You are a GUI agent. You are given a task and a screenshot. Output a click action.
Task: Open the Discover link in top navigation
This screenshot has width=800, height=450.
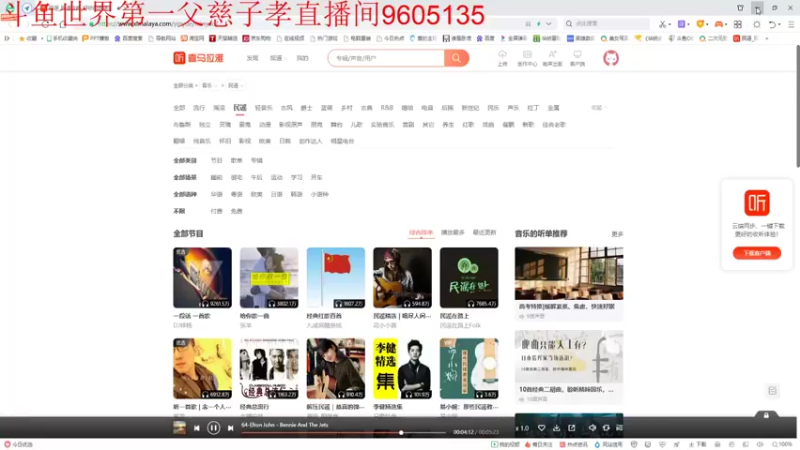click(253, 58)
